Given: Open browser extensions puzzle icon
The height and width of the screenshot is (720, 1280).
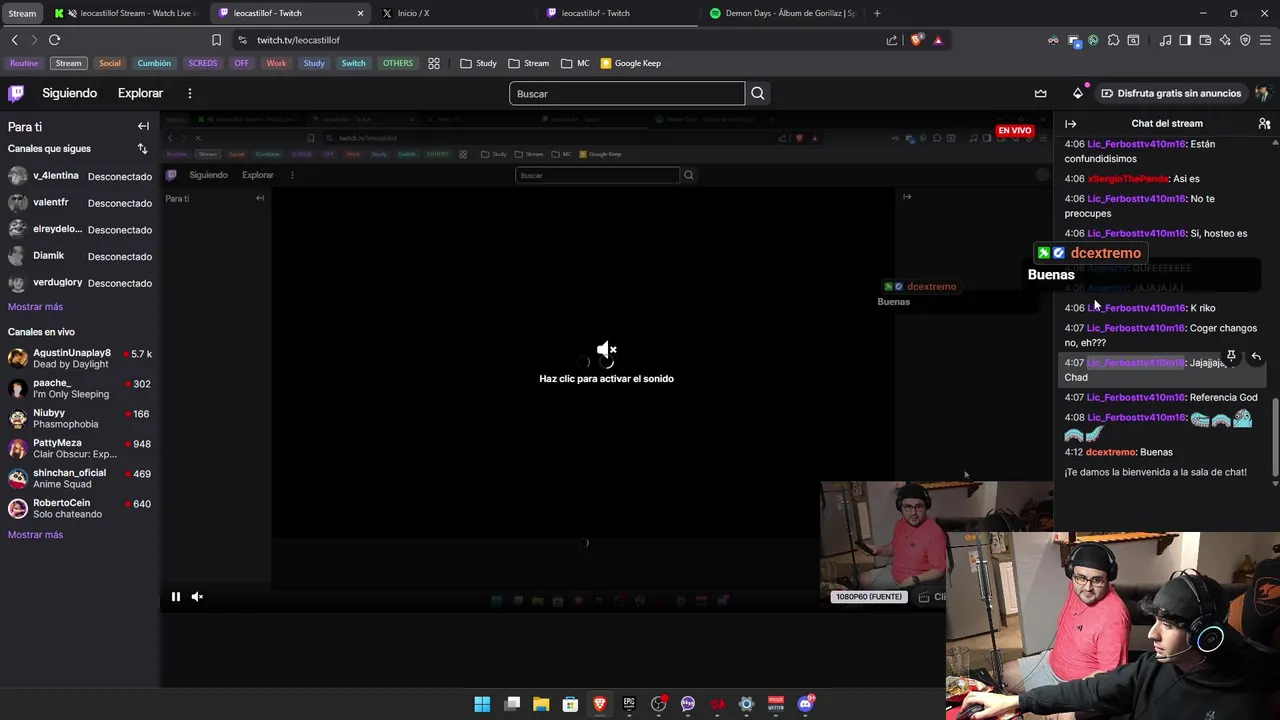Looking at the screenshot, I should pyautogui.click(x=1113, y=40).
